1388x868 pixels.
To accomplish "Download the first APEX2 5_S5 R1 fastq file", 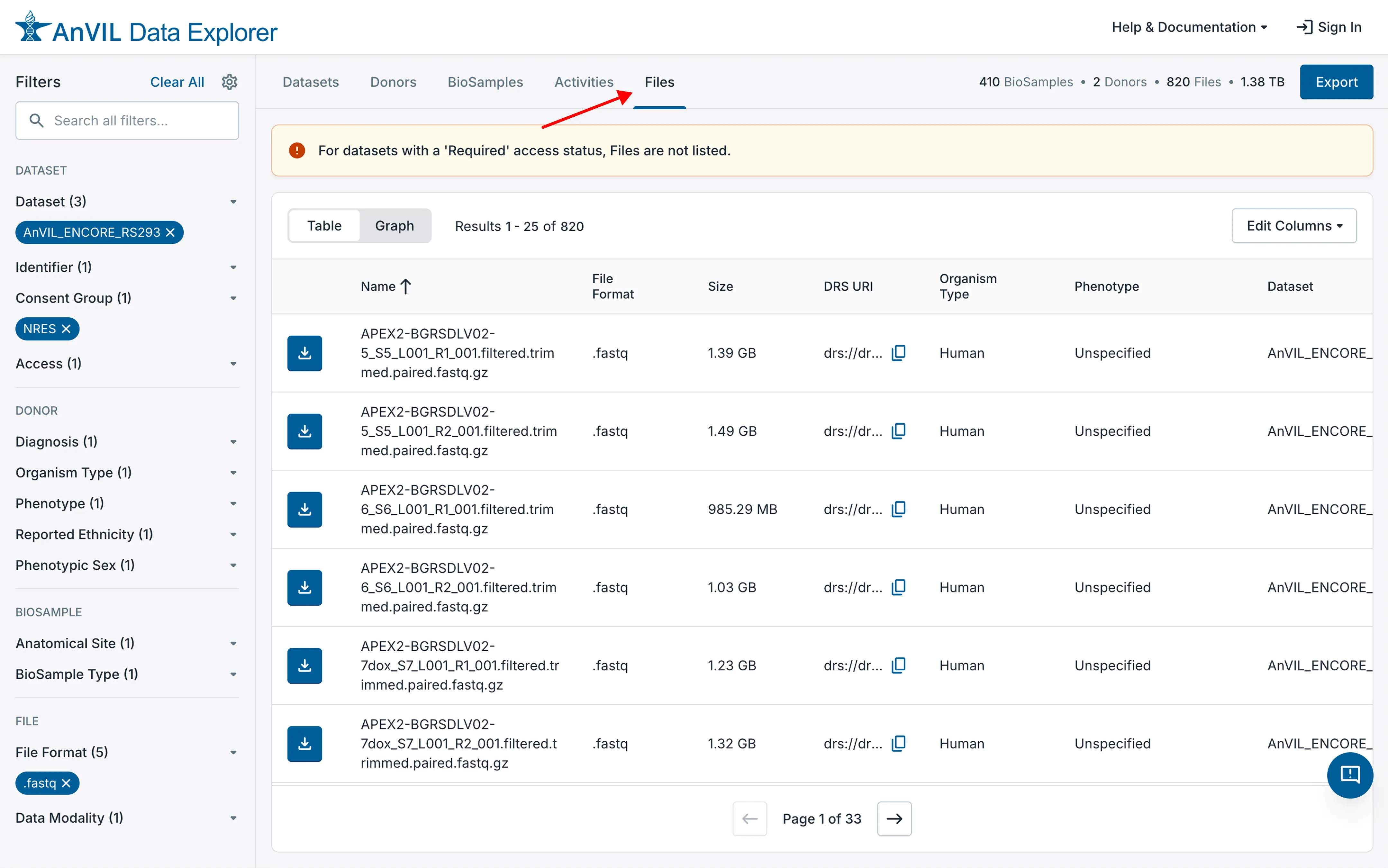I will (304, 353).
